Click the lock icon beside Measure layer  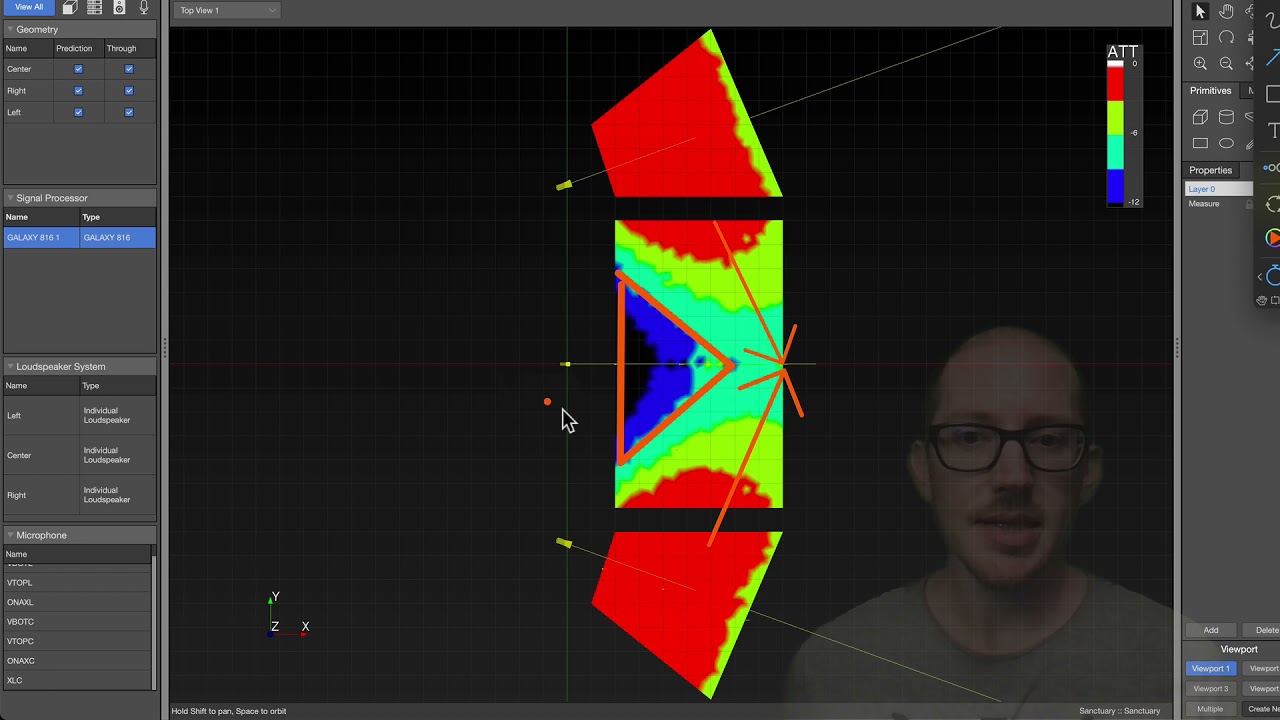coord(1249,204)
